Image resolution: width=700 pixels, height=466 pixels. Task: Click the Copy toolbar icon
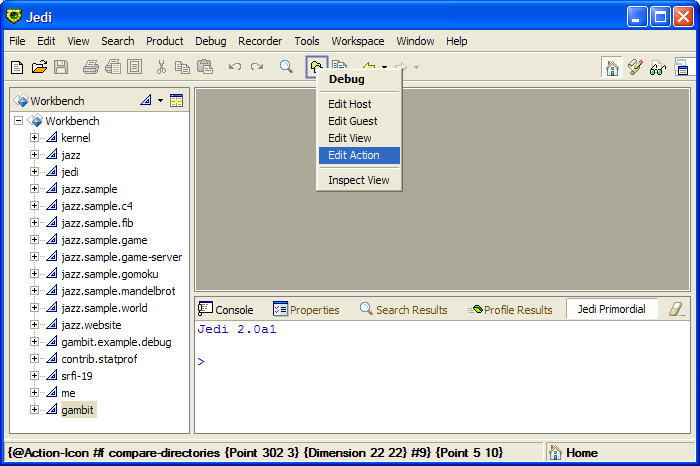[x=182, y=67]
